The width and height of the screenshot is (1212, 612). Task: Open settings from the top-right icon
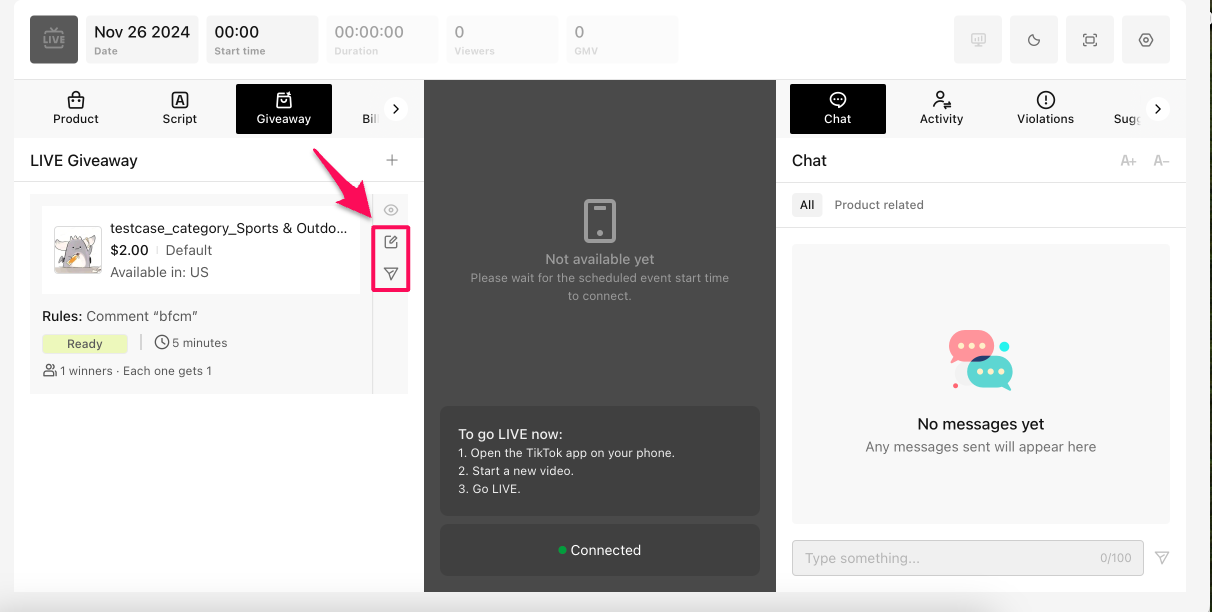pyautogui.click(x=1146, y=40)
